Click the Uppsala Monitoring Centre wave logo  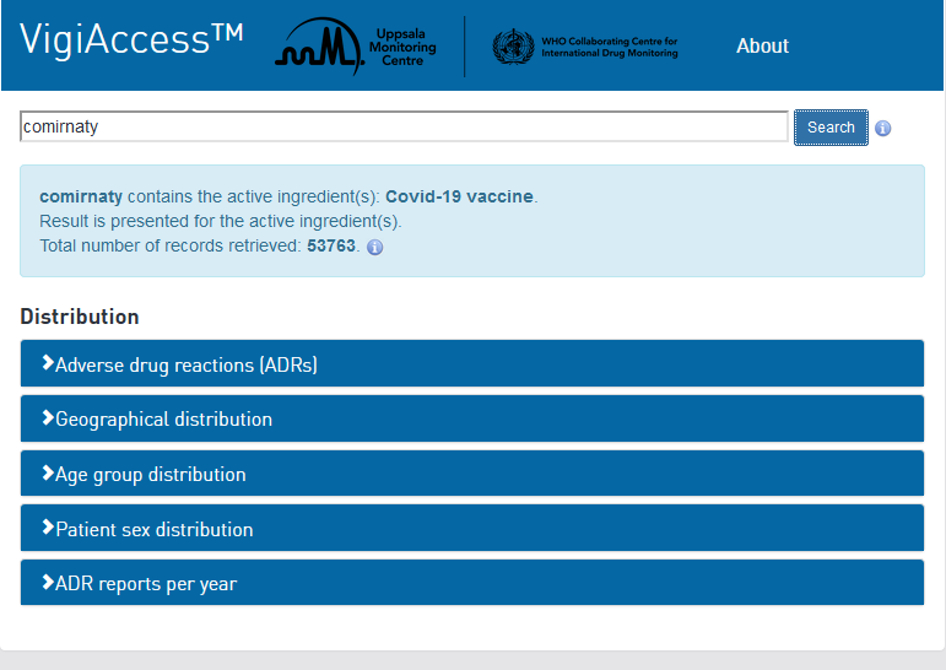click(x=318, y=48)
